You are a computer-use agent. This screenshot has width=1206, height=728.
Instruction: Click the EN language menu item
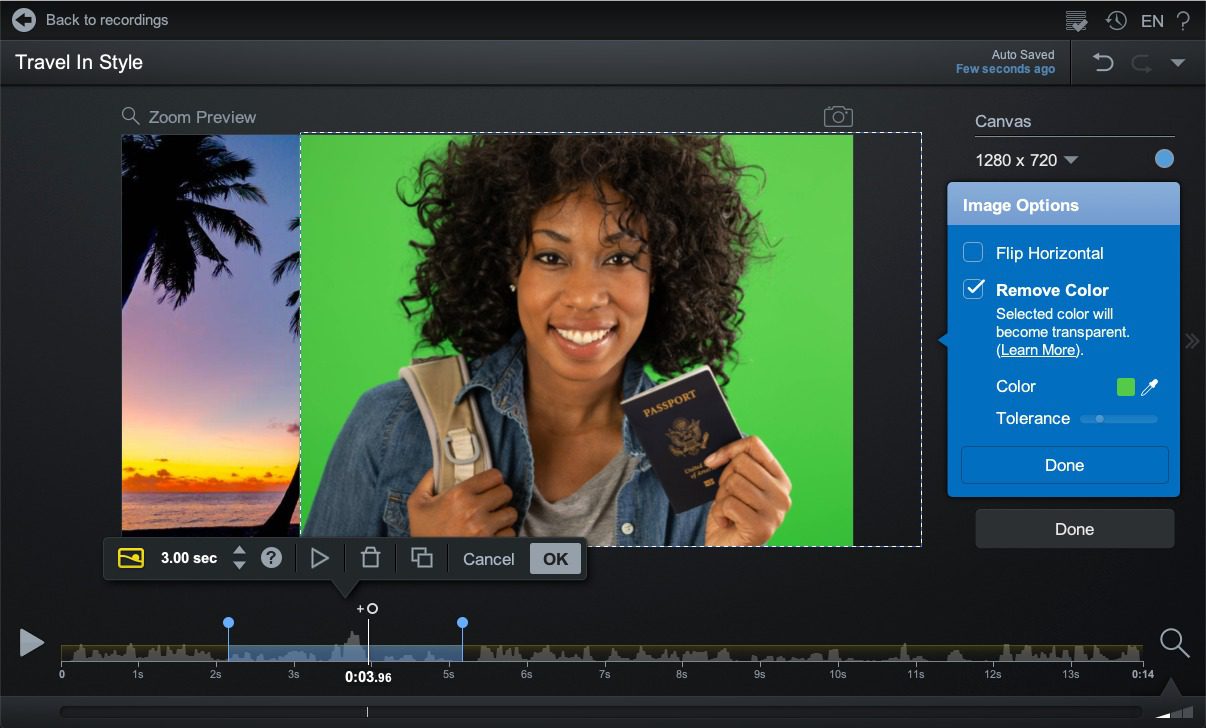[1152, 20]
